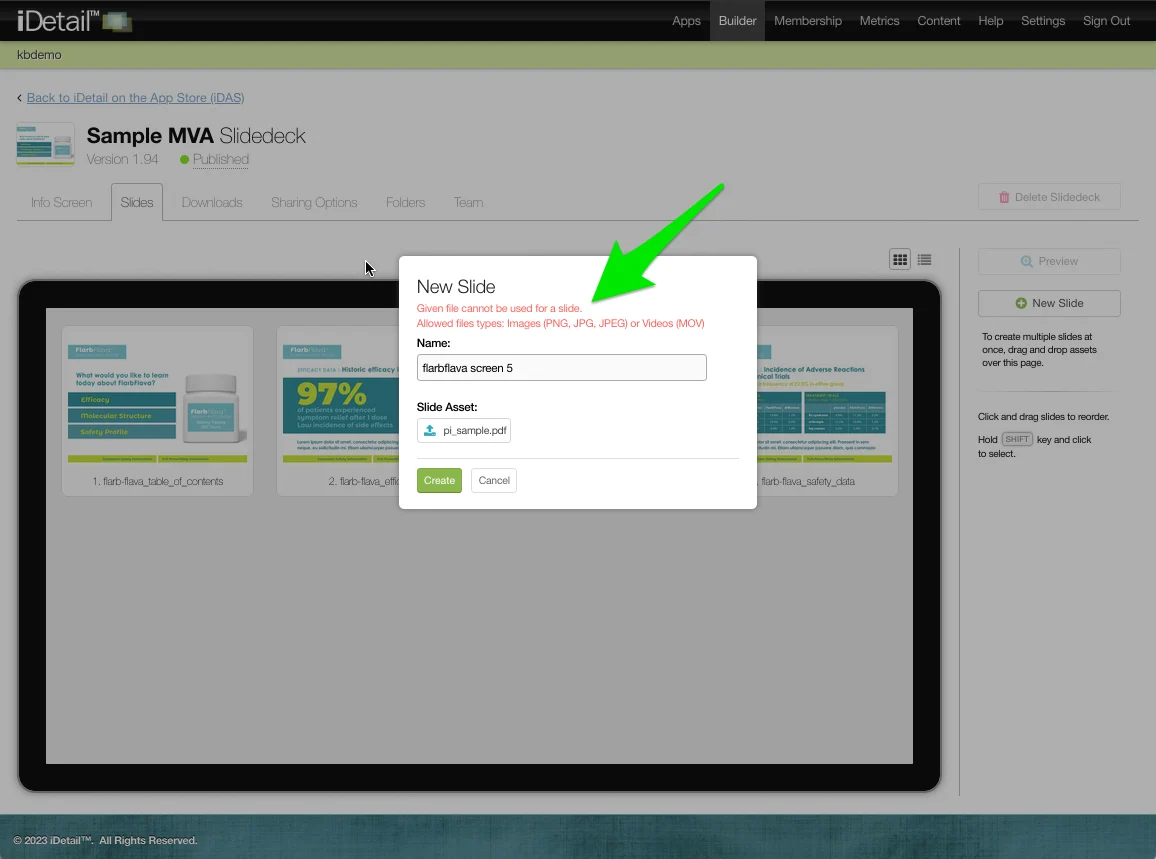Open the Team tab

pyautogui.click(x=468, y=203)
